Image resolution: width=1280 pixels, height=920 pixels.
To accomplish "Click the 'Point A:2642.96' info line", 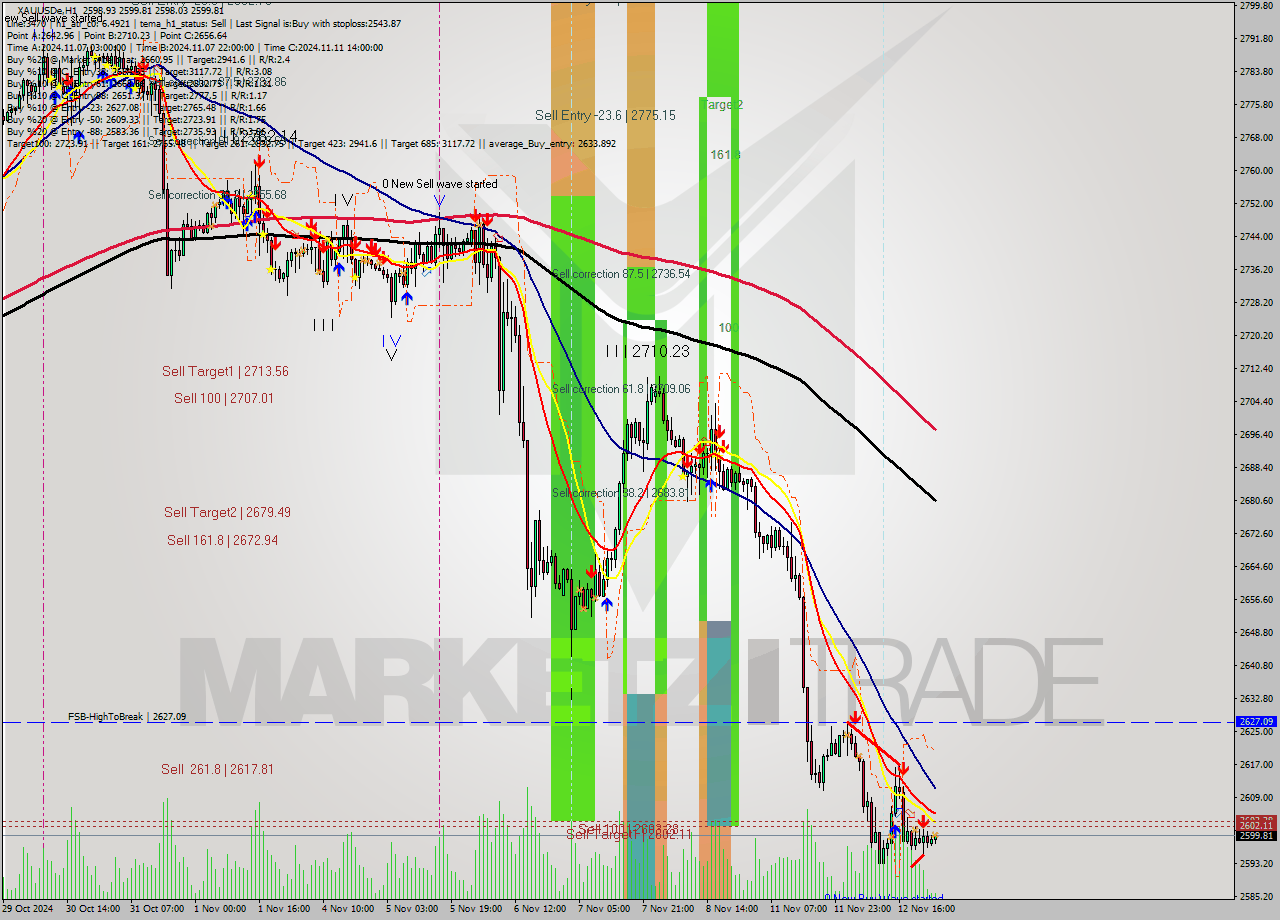I will click(43, 35).
